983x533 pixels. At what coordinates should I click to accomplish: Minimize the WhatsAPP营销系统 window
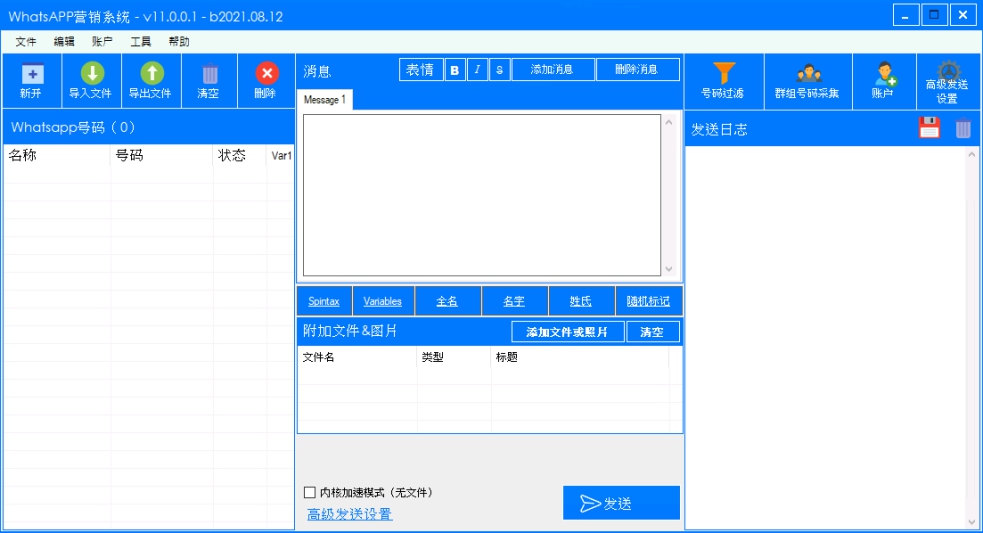(x=906, y=15)
